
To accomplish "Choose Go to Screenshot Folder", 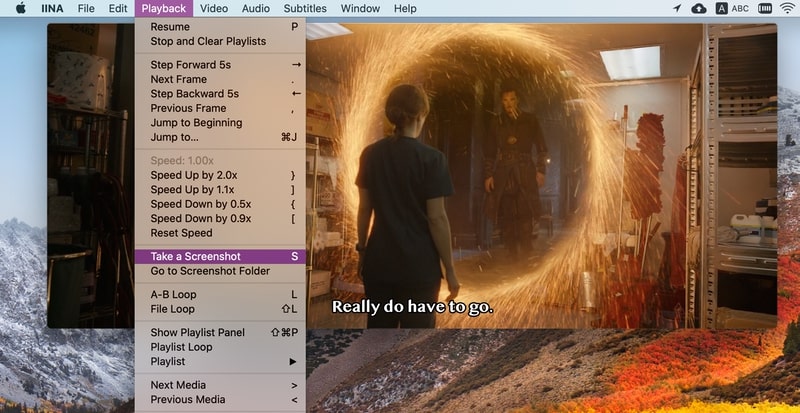I will click(x=220, y=271).
